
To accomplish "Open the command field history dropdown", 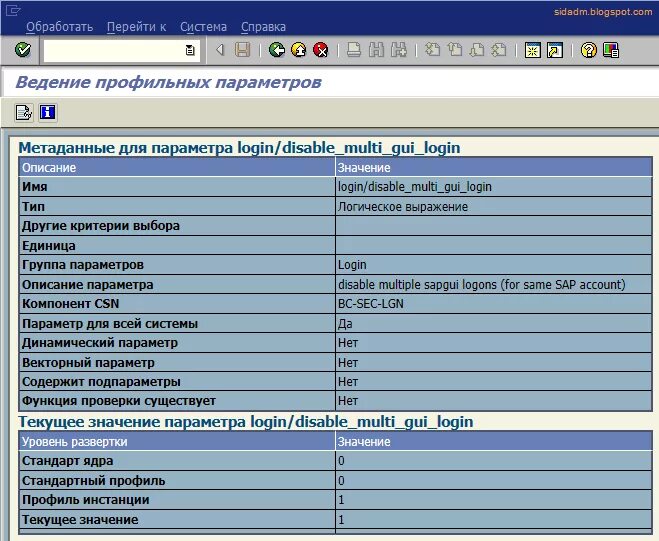I will pyautogui.click(x=190, y=50).
